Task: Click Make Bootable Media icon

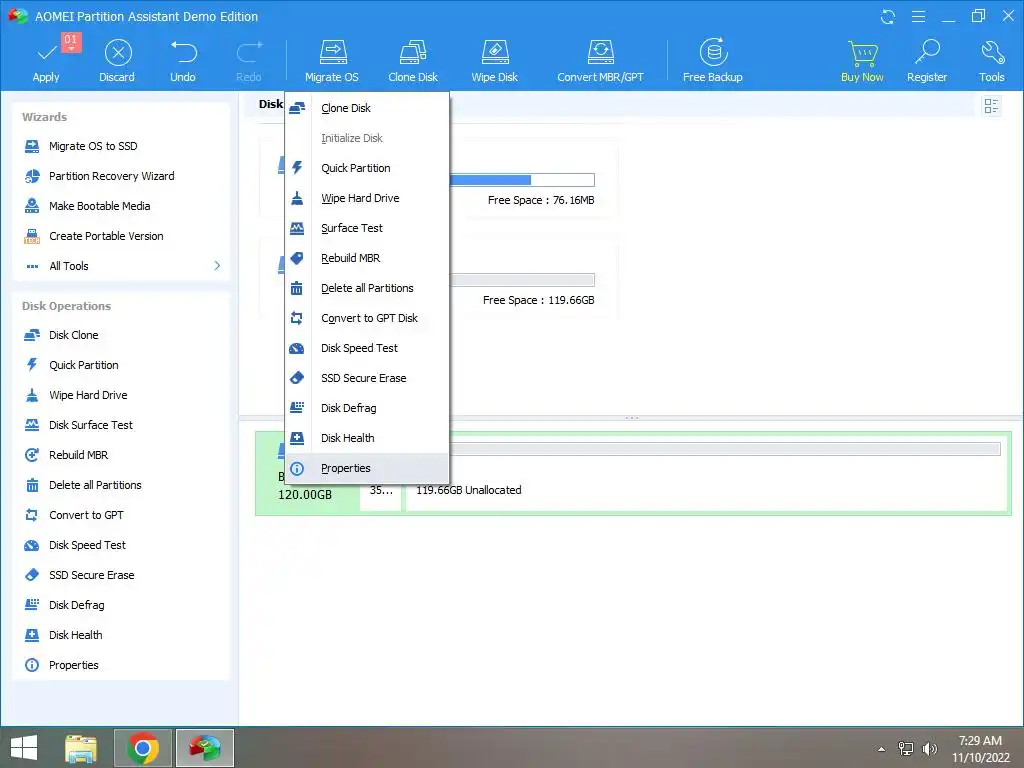Action: point(32,206)
